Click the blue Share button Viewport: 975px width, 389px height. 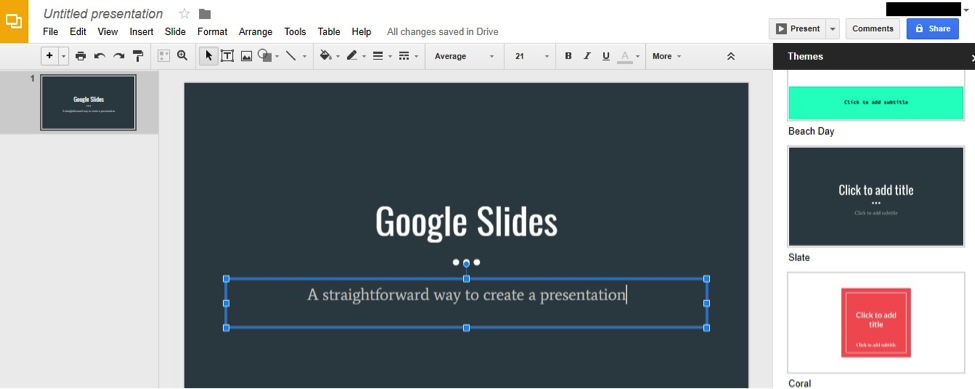pyautogui.click(x=932, y=29)
